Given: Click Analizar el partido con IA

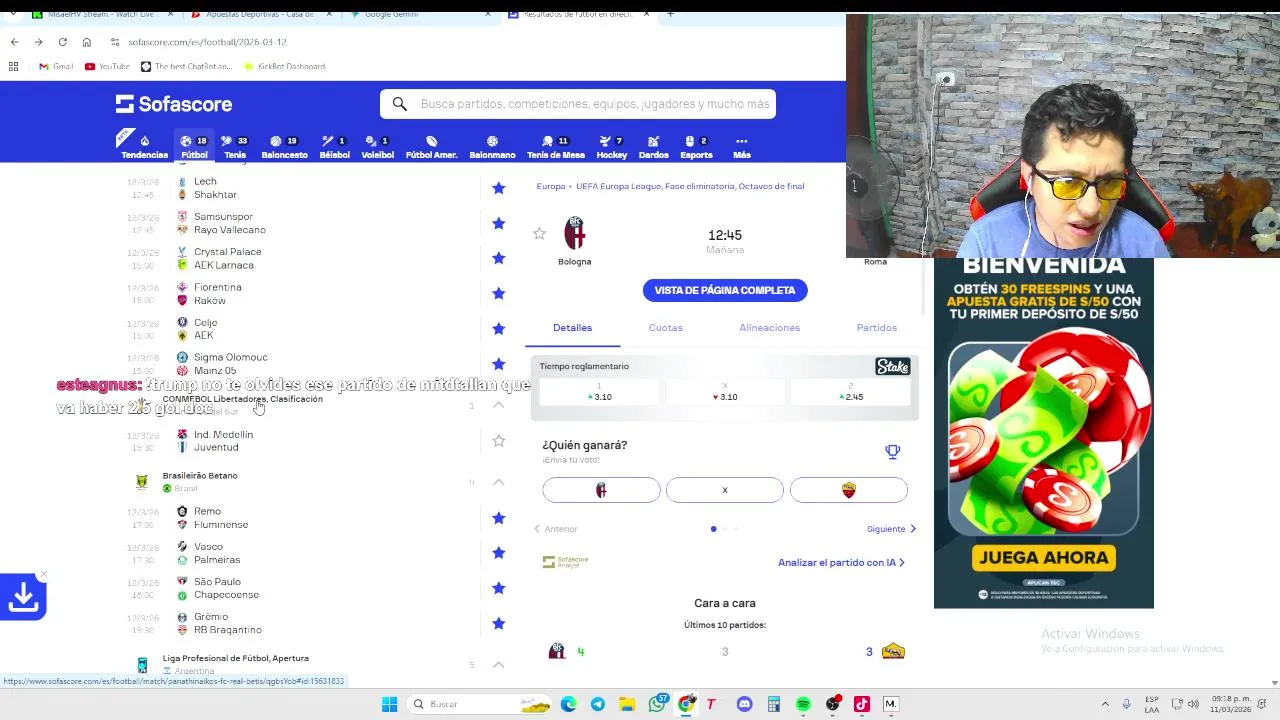Looking at the screenshot, I should click(841, 563).
